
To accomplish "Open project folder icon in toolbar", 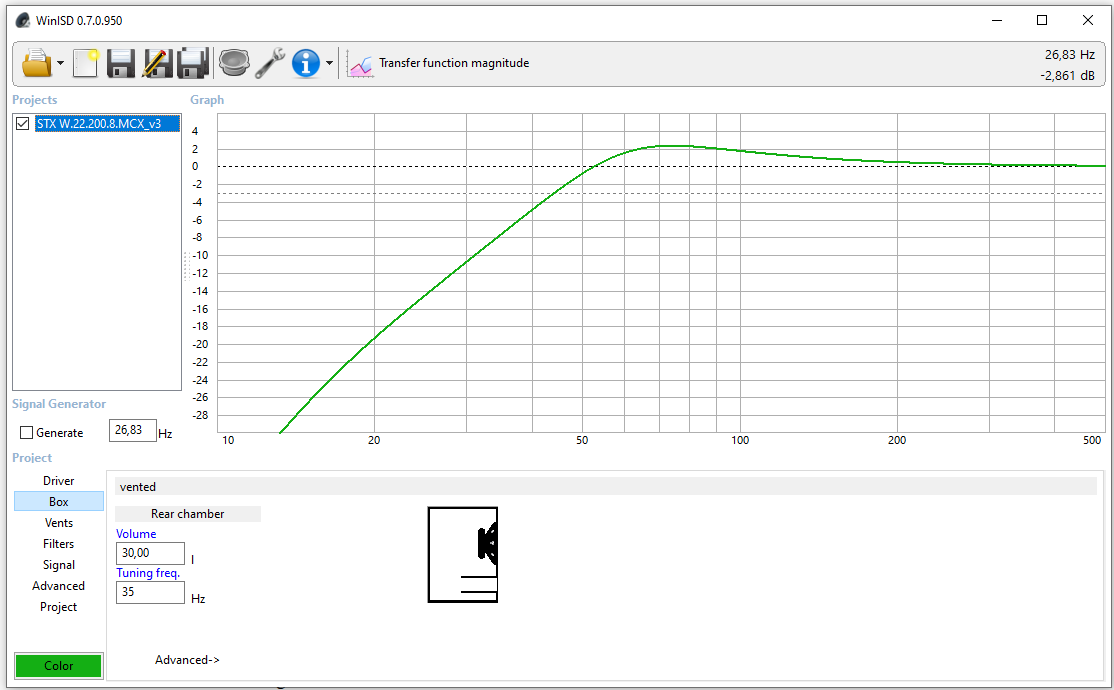I will click(37, 63).
